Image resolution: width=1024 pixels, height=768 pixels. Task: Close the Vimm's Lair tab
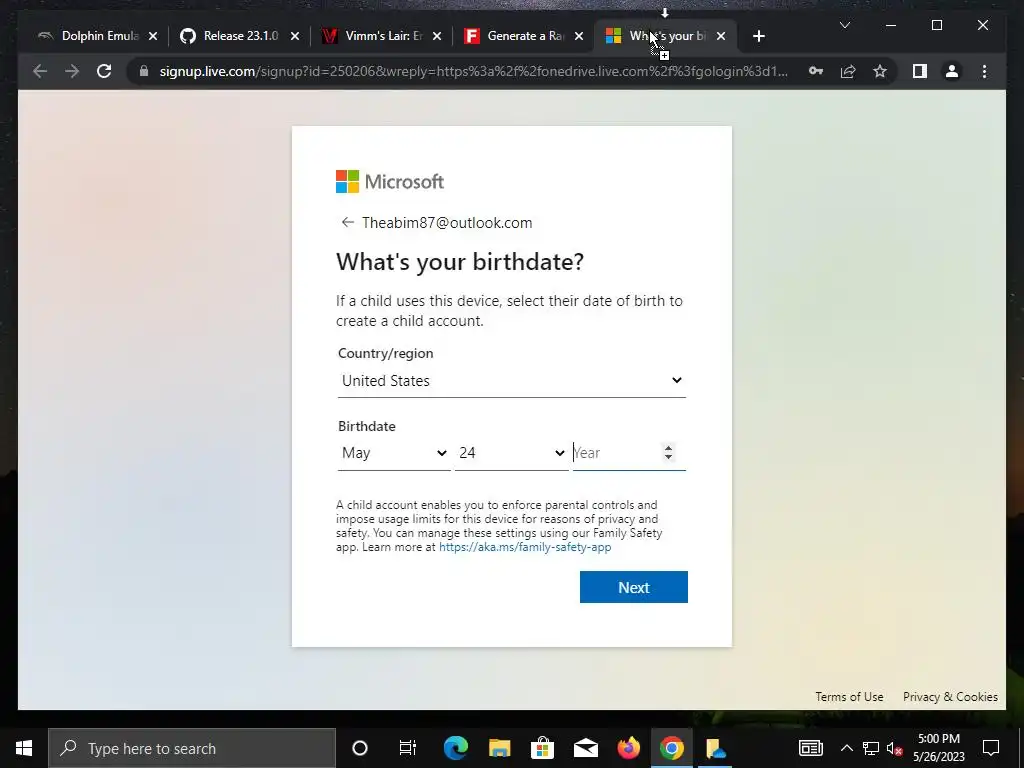tap(437, 36)
